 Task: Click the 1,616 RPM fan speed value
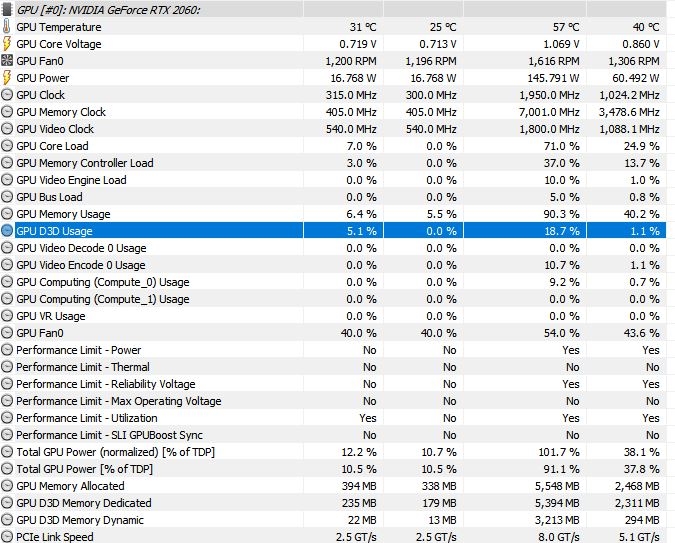[554, 61]
